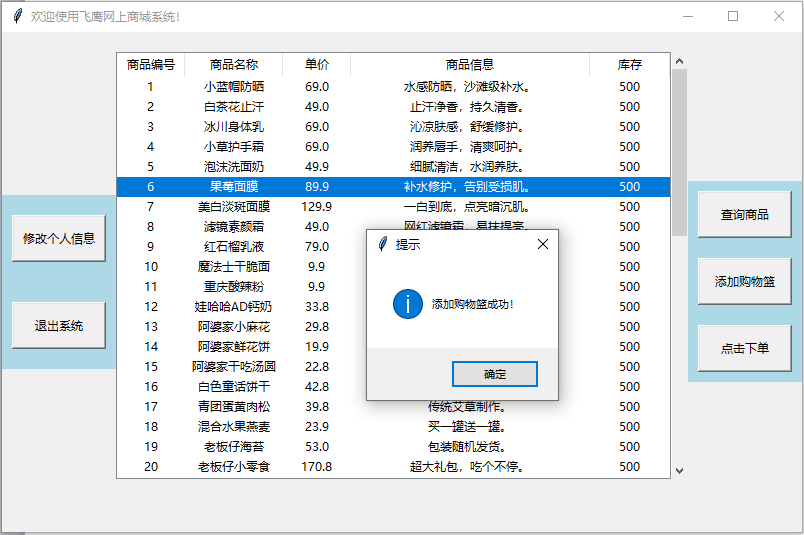804x535 pixels.
Task: Select the 青团蛋黄肉松 product row
Action: [393, 407]
